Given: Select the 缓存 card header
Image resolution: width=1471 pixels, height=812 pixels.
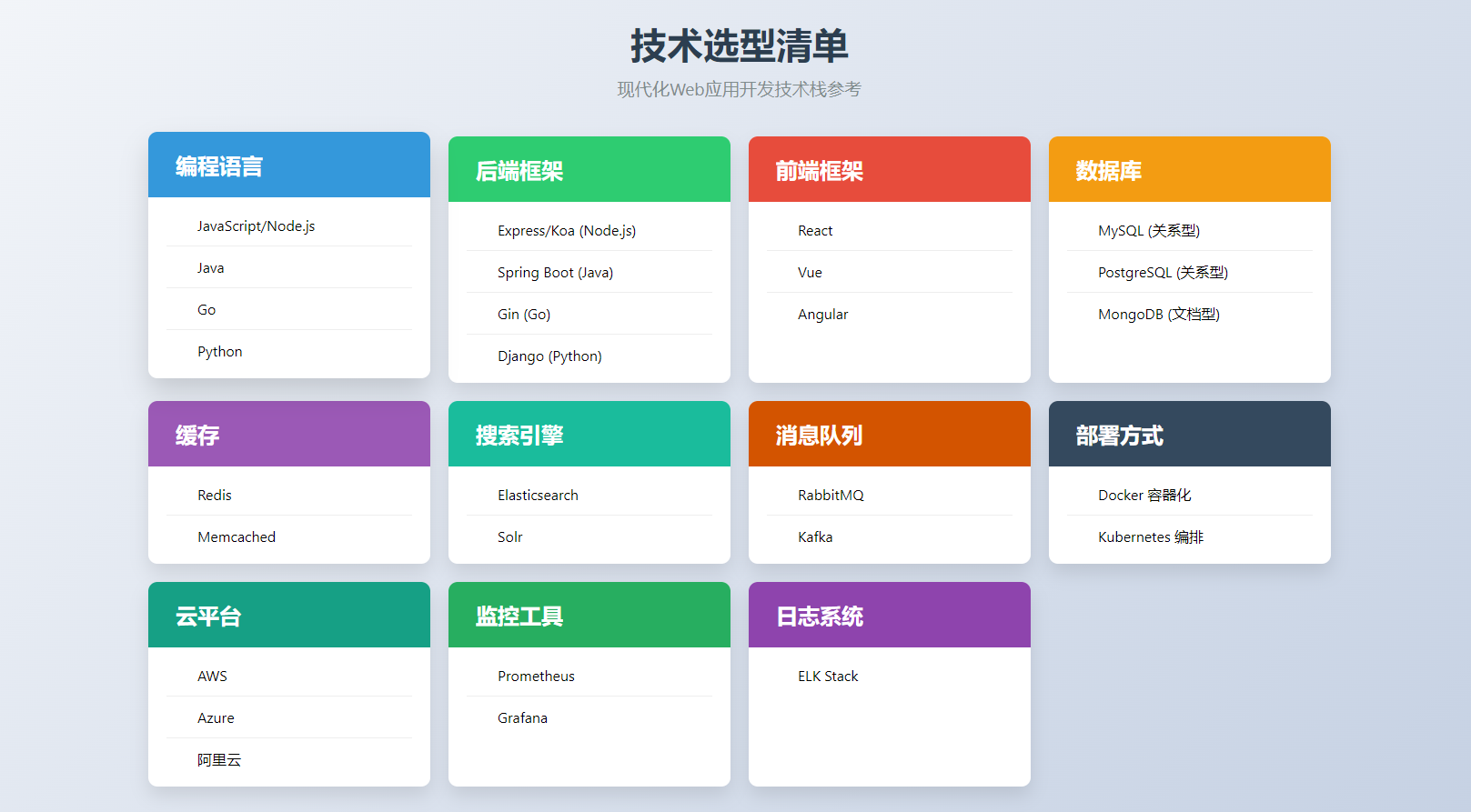Looking at the screenshot, I should click(289, 434).
